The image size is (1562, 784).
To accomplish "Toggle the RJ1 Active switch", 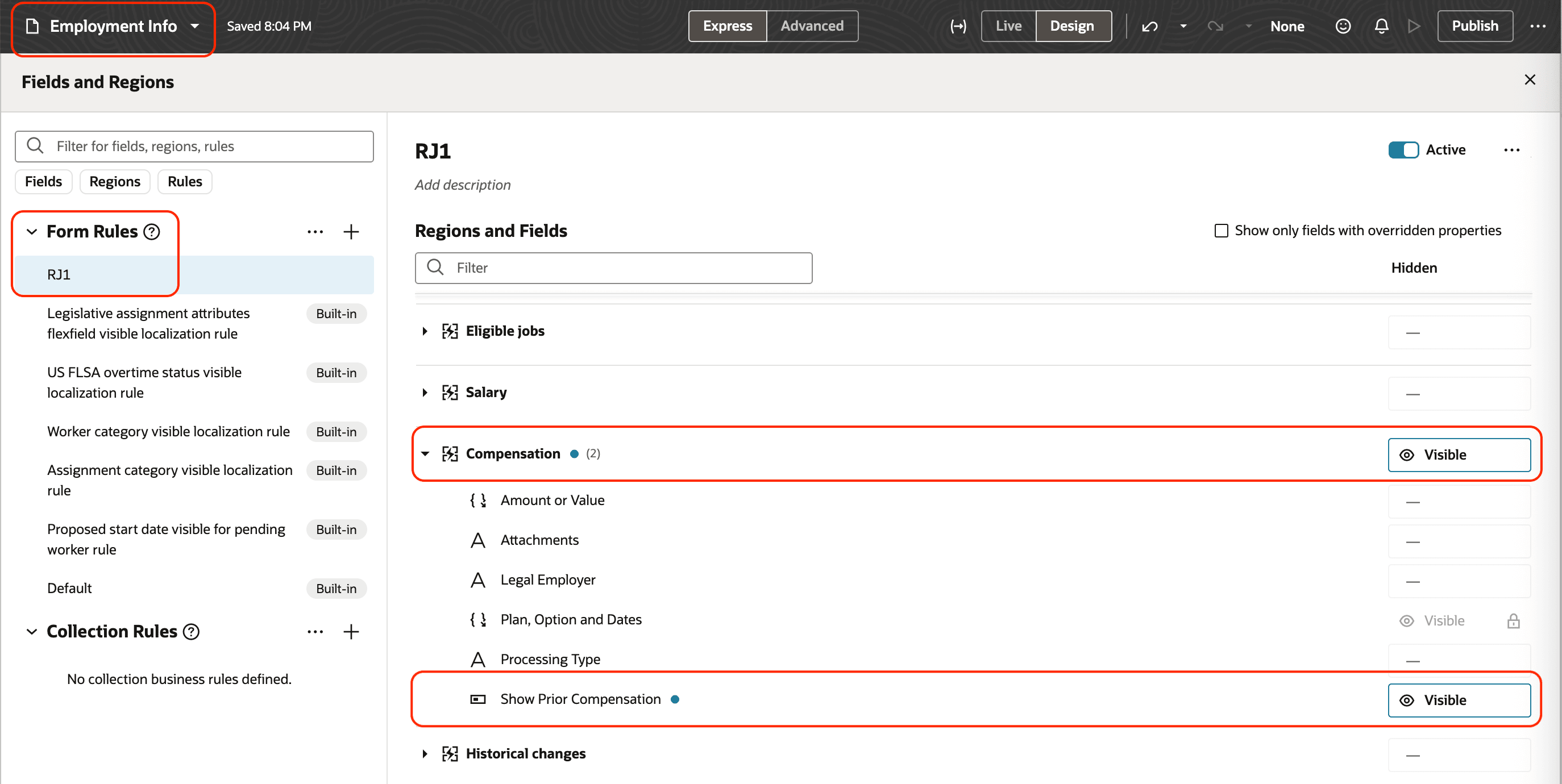I will (1403, 150).
